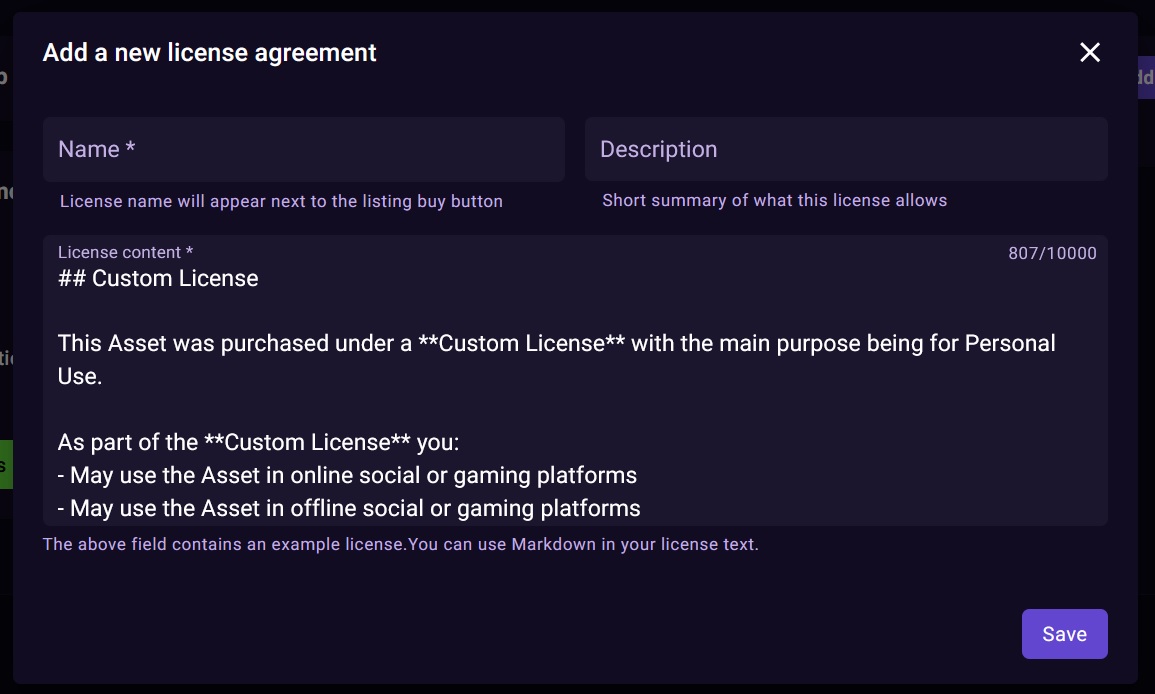
Task: Place cursor on the '## Custom License' heading line
Action: coord(158,279)
